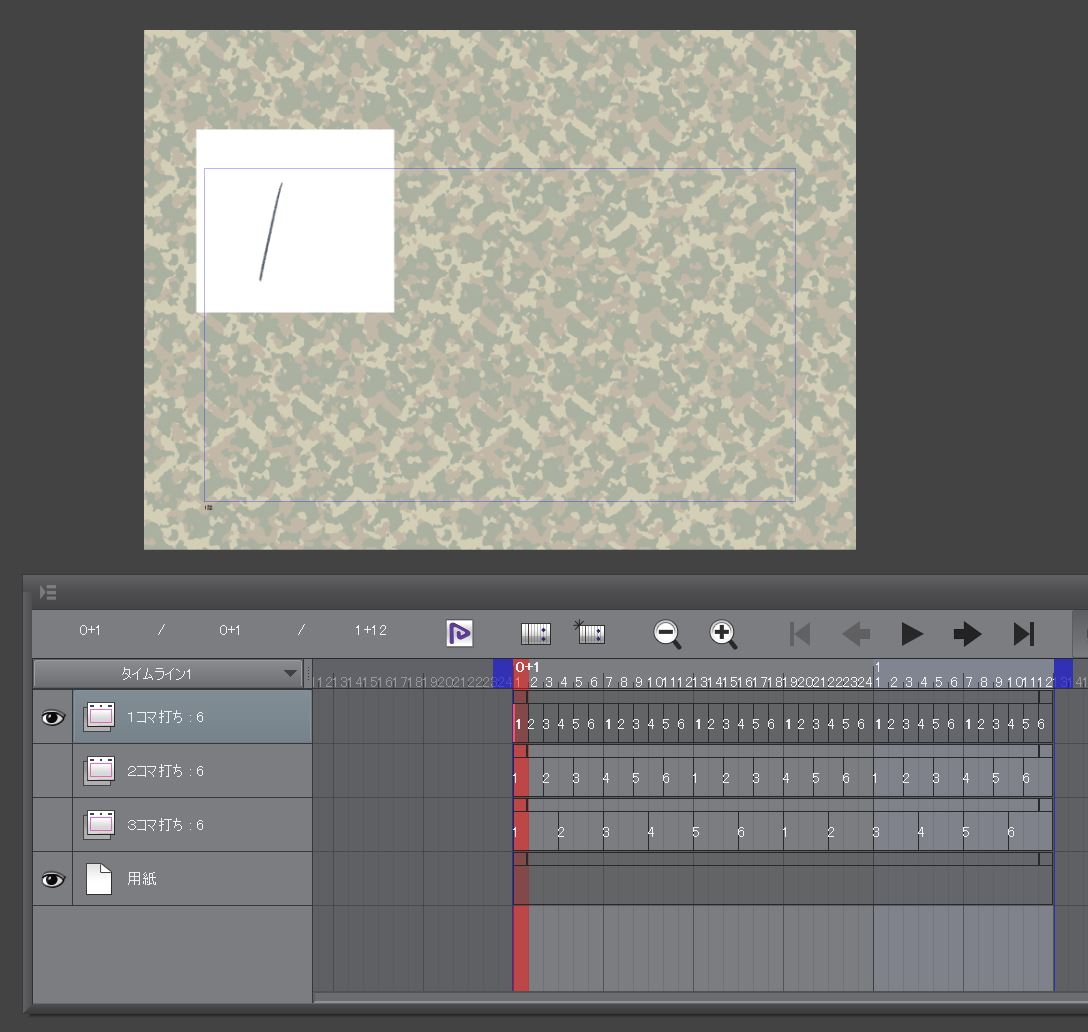Click the purple timeline enable icon
The image size is (1088, 1032).
tap(459, 633)
